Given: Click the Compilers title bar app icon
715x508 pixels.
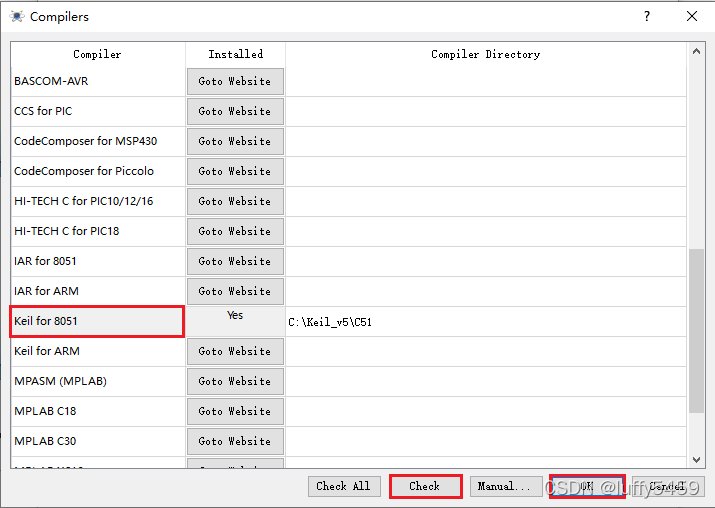Looking at the screenshot, I should (x=17, y=17).
